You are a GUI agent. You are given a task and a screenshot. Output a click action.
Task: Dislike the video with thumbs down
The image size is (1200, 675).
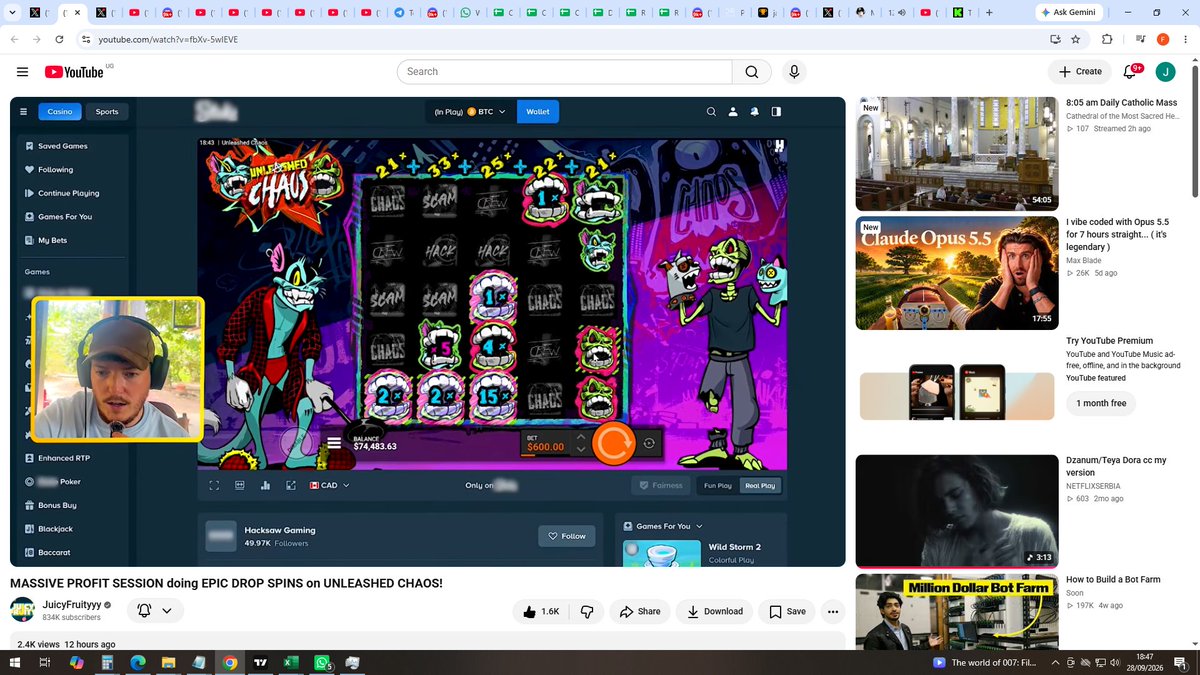pos(587,611)
